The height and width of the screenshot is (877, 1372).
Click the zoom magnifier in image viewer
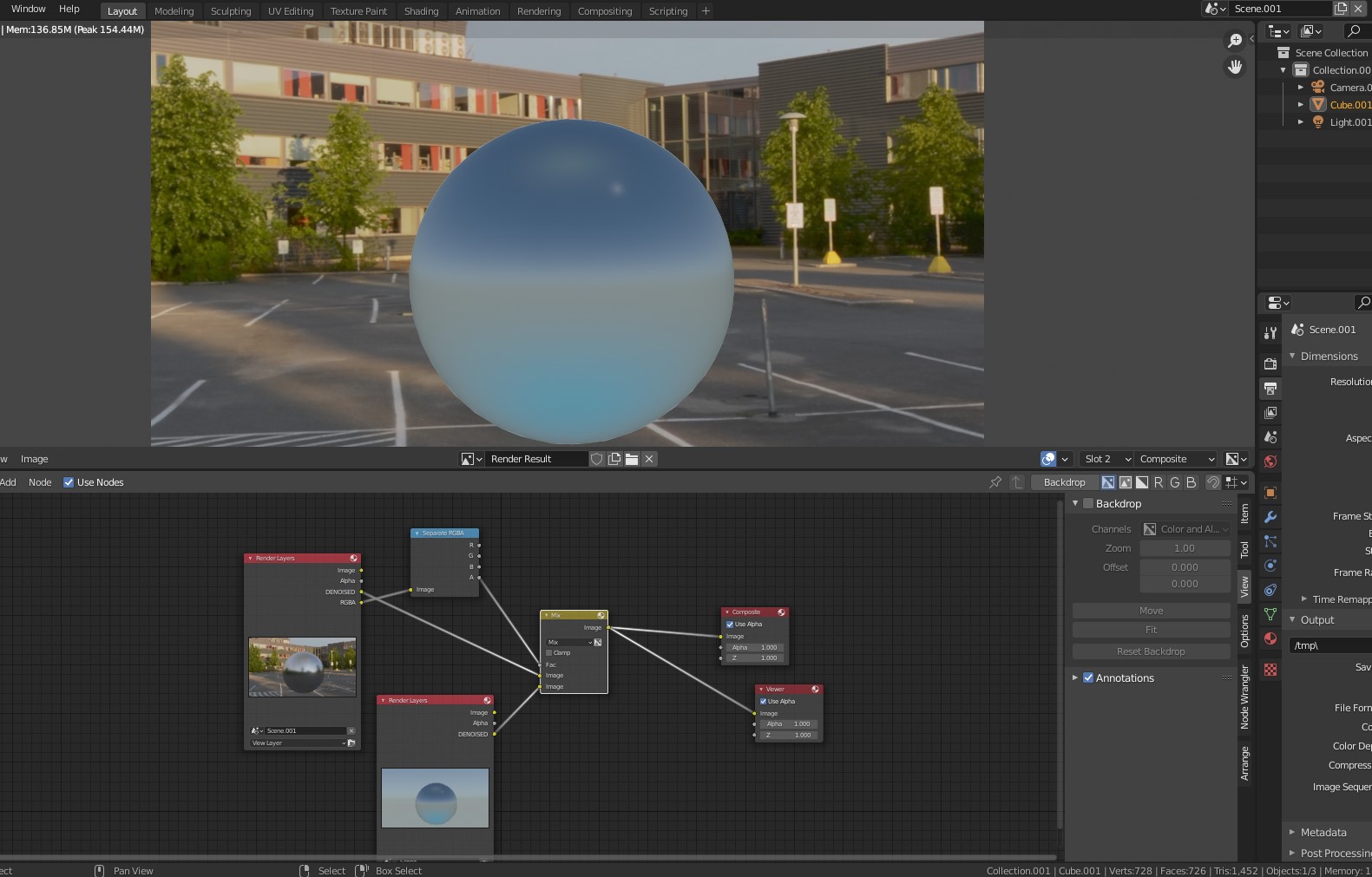(x=1234, y=41)
